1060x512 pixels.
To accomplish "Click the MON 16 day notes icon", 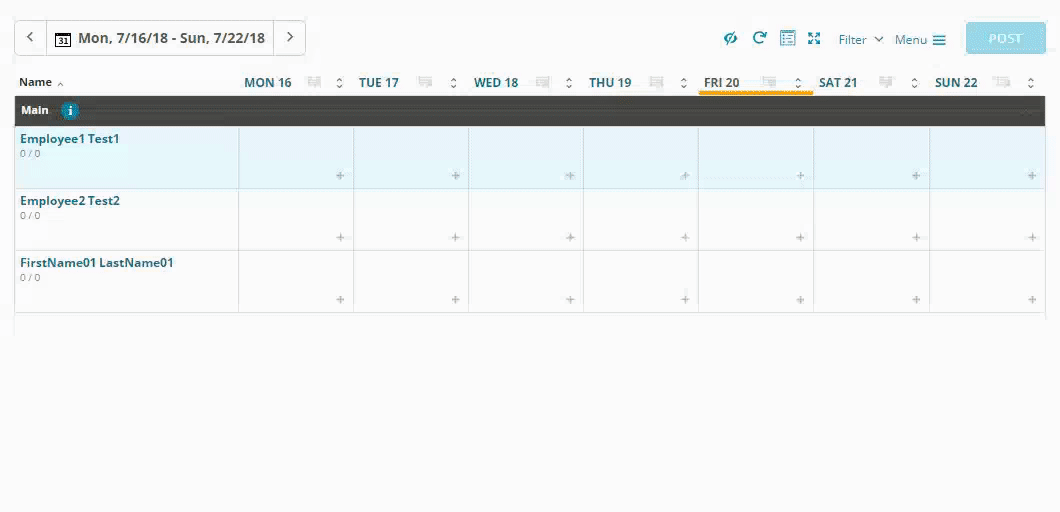I will tap(314, 83).
